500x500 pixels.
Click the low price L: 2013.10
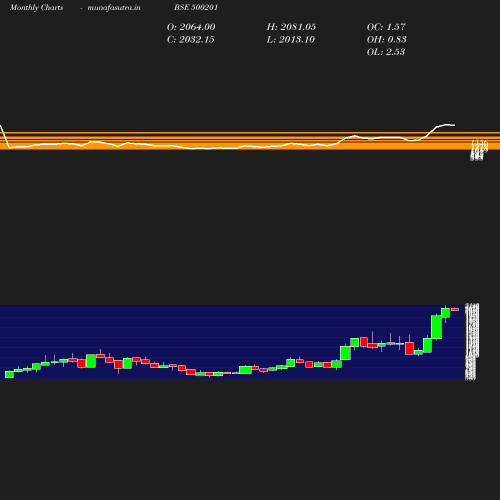tap(291, 39)
